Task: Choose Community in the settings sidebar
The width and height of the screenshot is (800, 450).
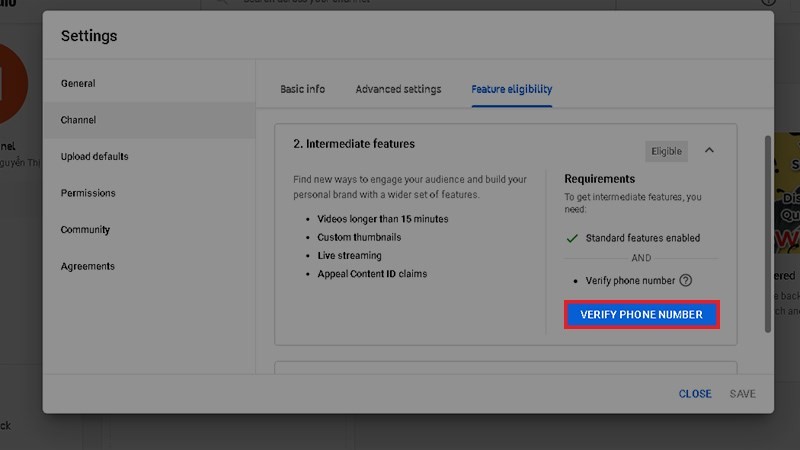Action: (85, 229)
